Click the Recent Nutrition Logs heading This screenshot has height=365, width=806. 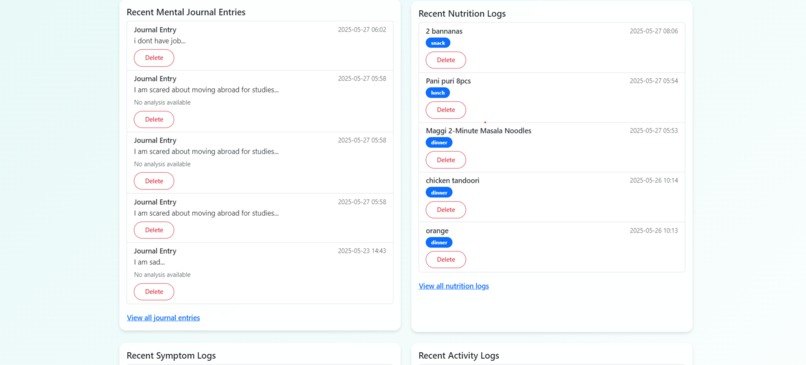462,14
